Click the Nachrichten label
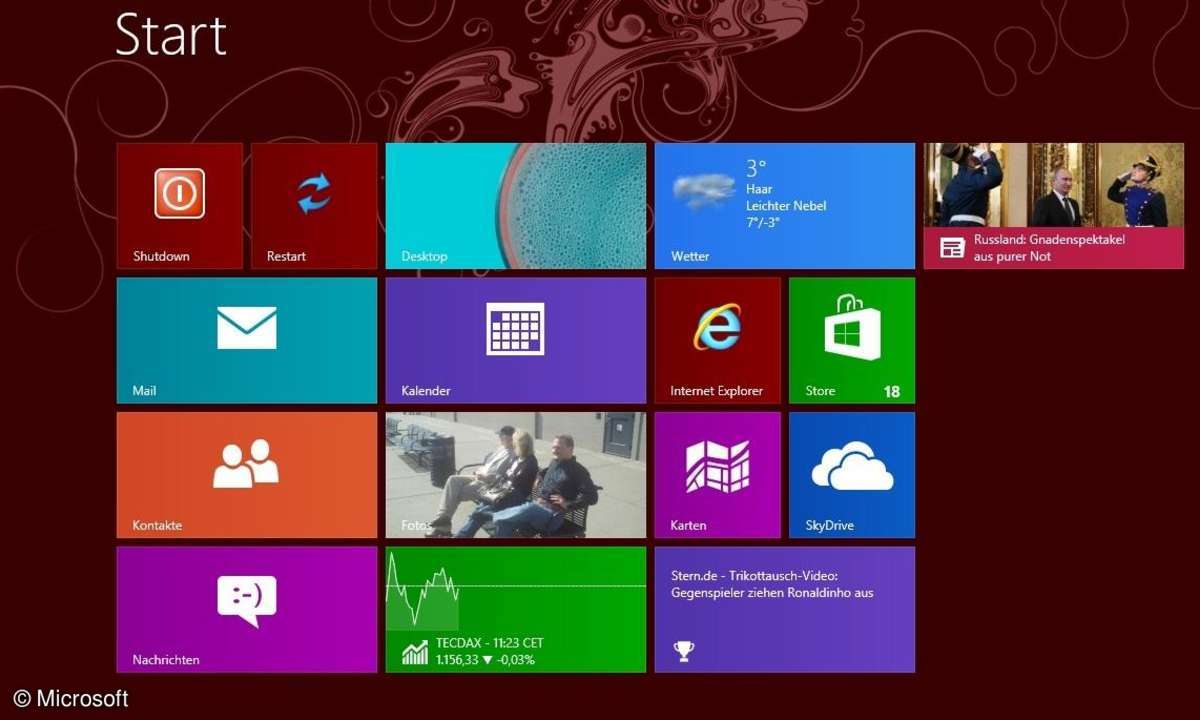The height and width of the screenshot is (720, 1200). tap(166, 660)
